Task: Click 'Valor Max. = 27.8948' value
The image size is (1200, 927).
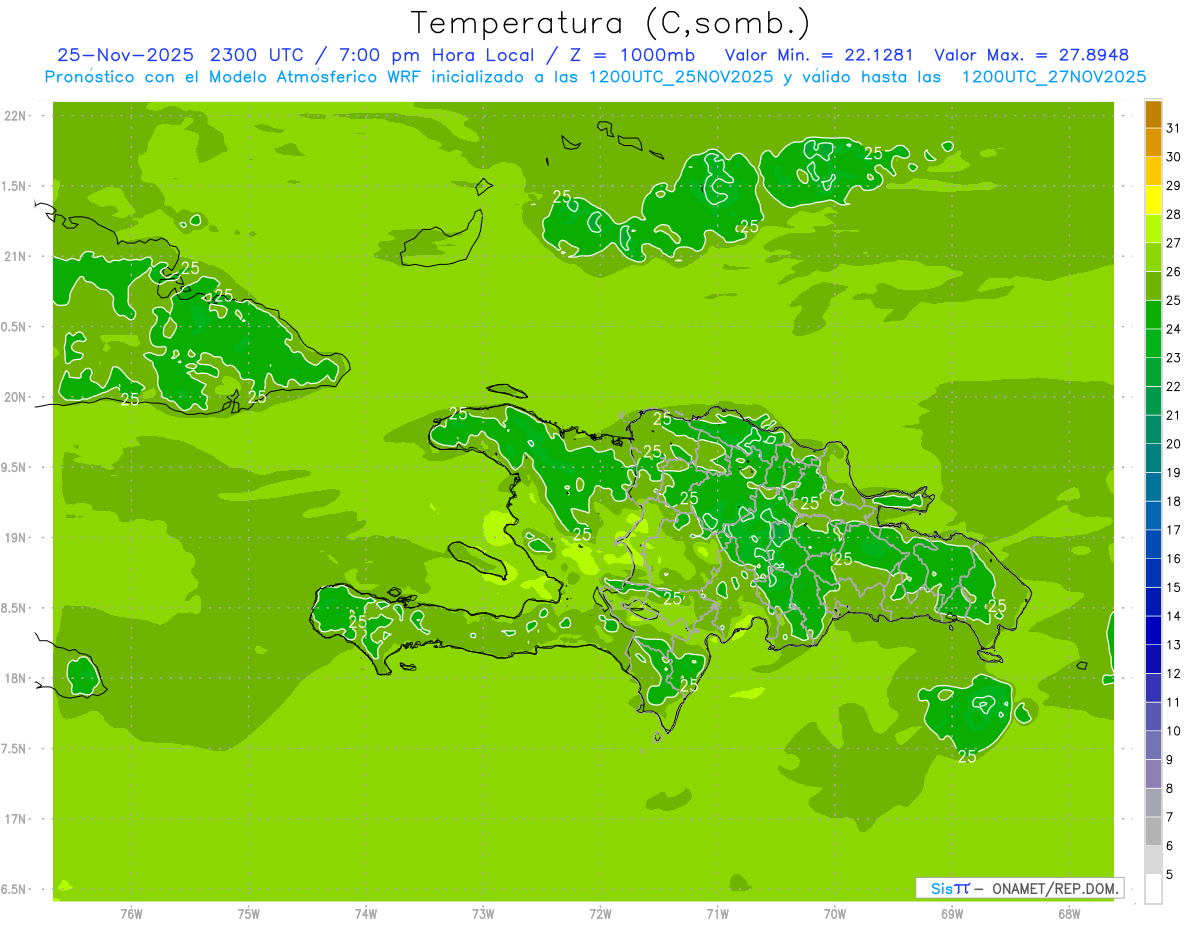Action: click(1031, 55)
